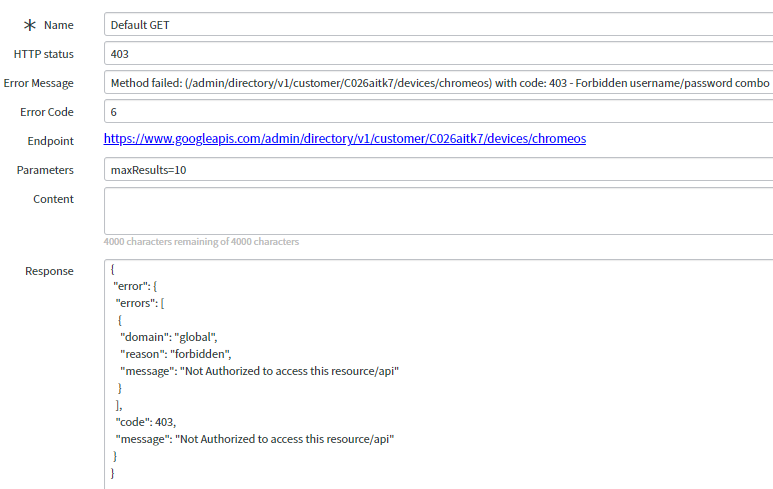This screenshot has height=489, width=773.
Task: Click the Parameters field with maxResults=10
Action: click(438, 170)
